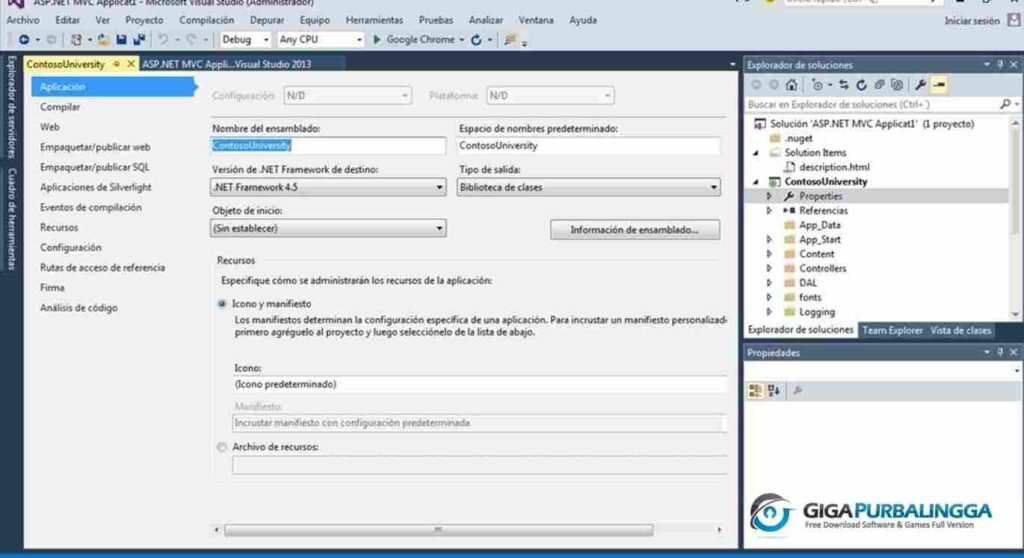
Task: Open the Proyecto menu
Action: point(144,20)
